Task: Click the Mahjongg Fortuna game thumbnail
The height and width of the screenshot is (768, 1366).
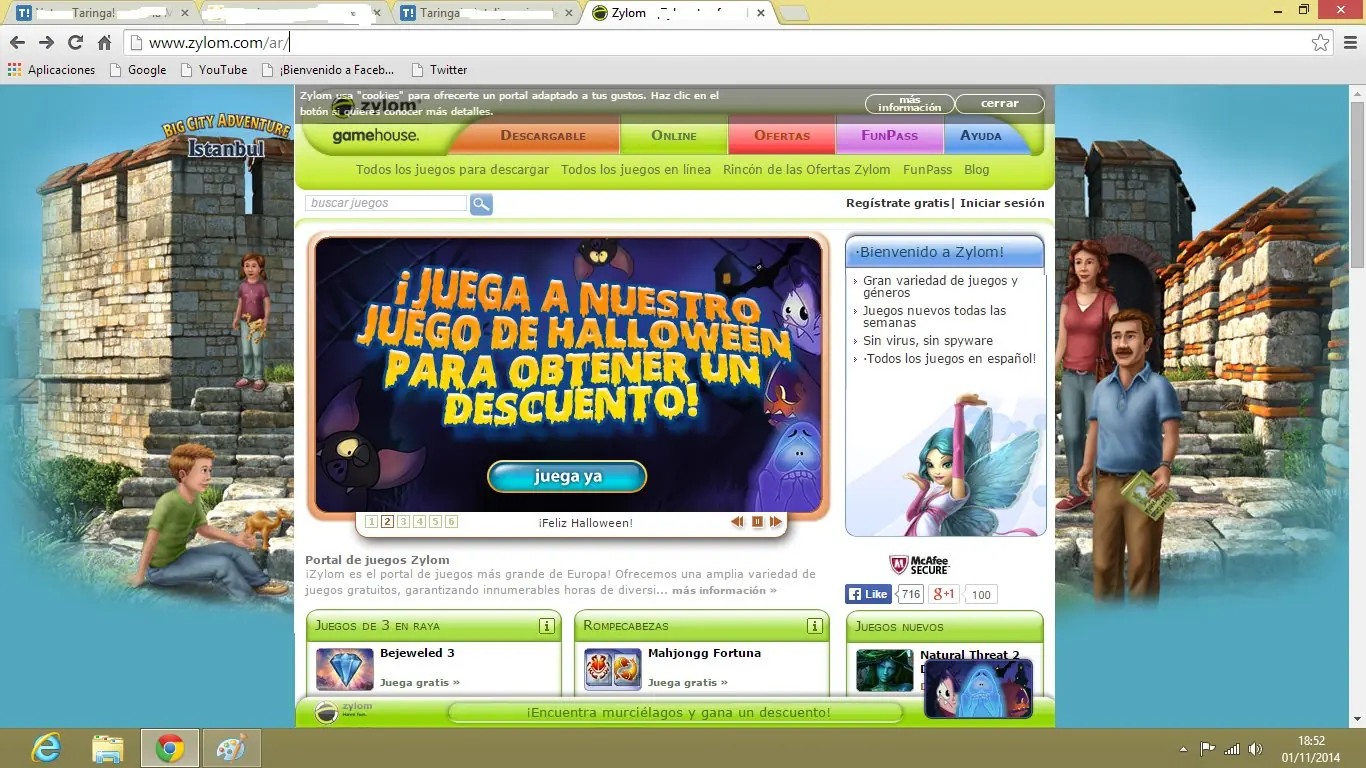Action: [x=613, y=669]
